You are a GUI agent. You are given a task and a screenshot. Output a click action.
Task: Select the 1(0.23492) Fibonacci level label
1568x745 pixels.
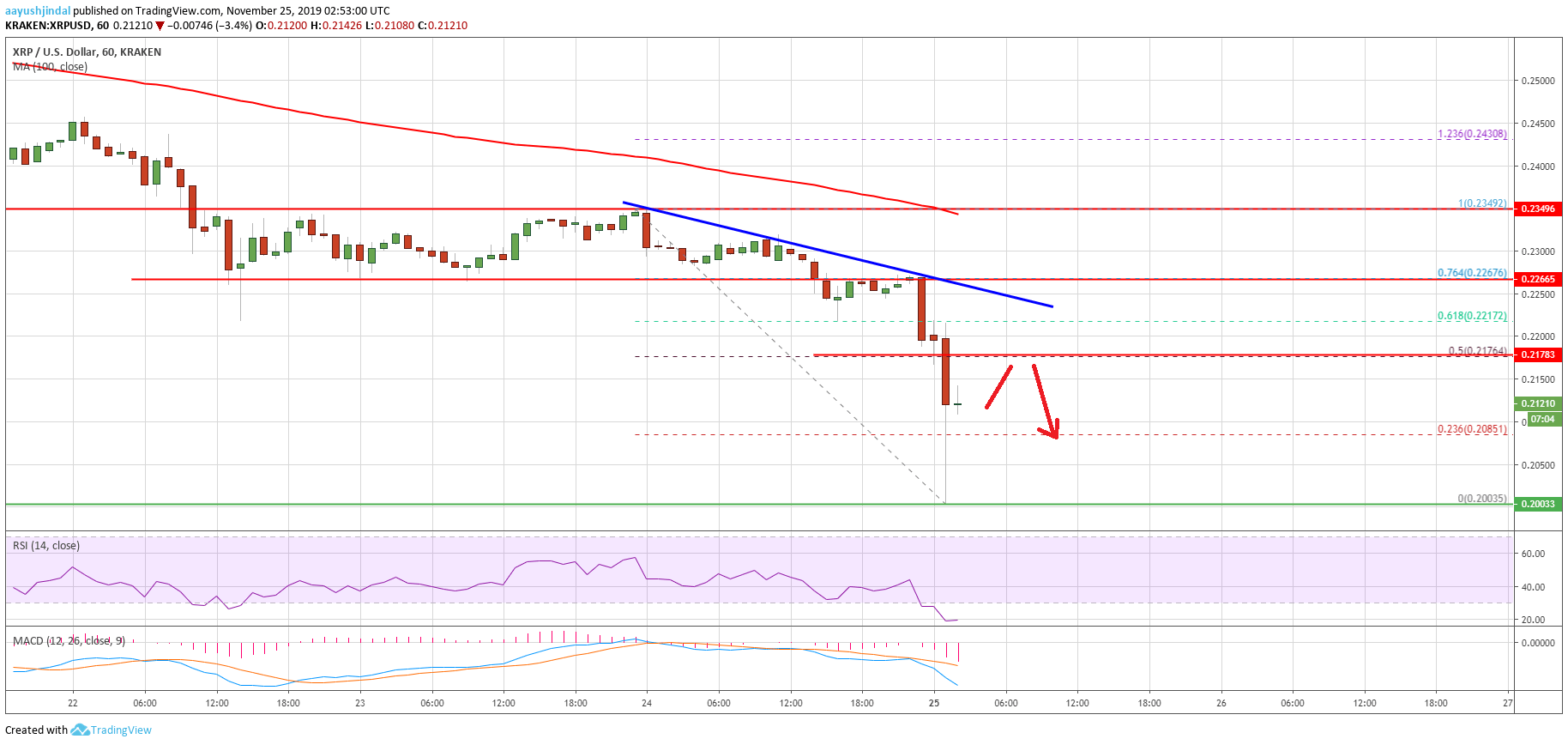pos(1482,203)
